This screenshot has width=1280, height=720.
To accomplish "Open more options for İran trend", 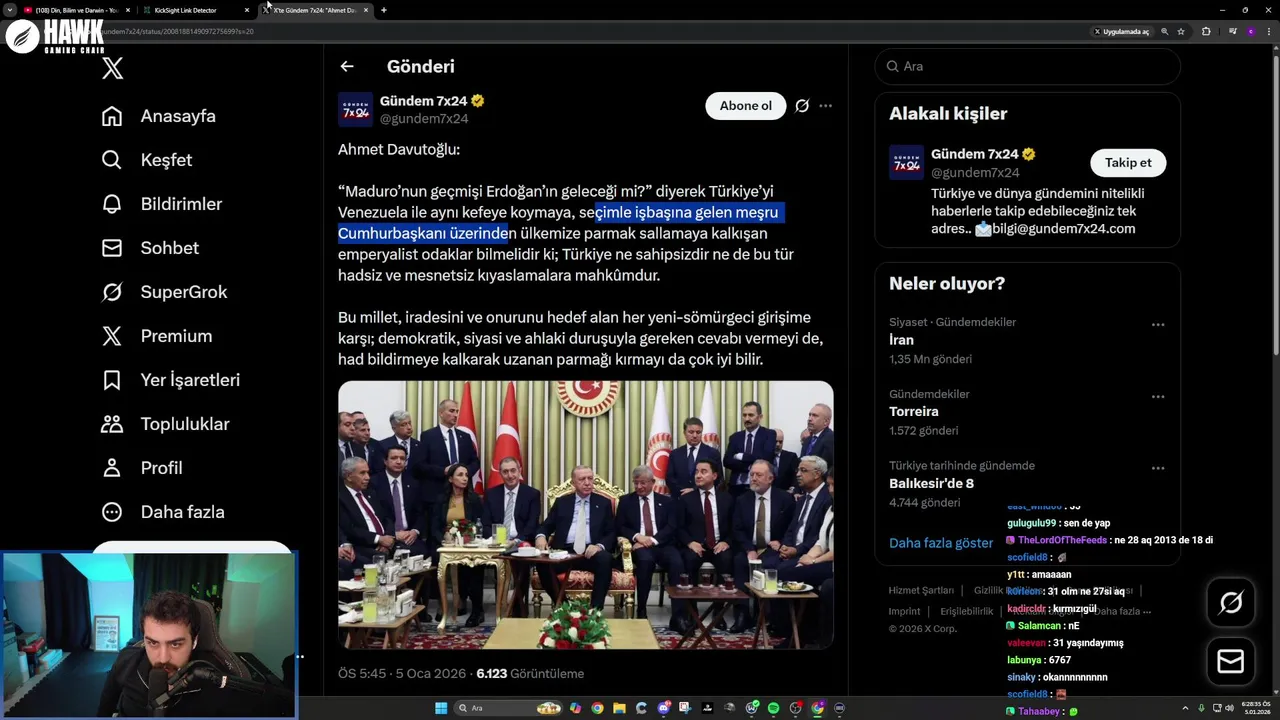I will [1158, 325].
